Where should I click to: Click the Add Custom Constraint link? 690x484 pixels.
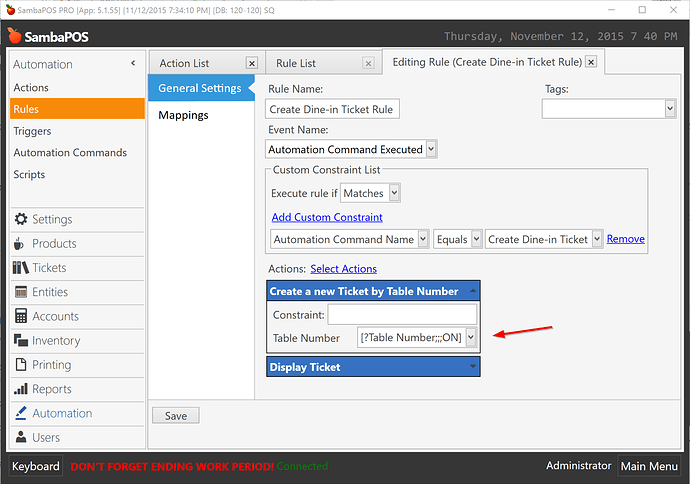[x=327, y=217]
